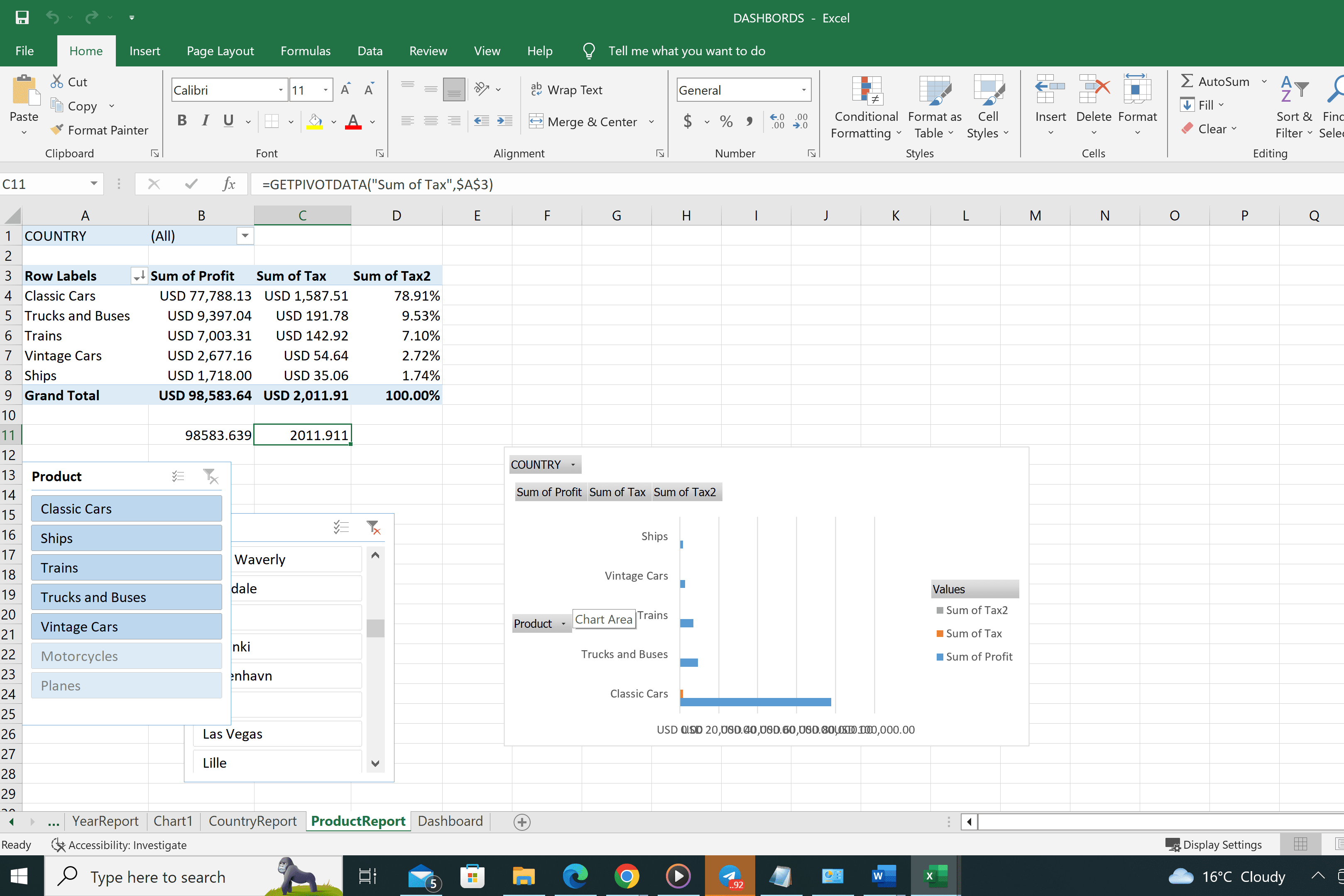
Task: Open the COUNTRY filter dropdown in B1
Action: (245, 236)
